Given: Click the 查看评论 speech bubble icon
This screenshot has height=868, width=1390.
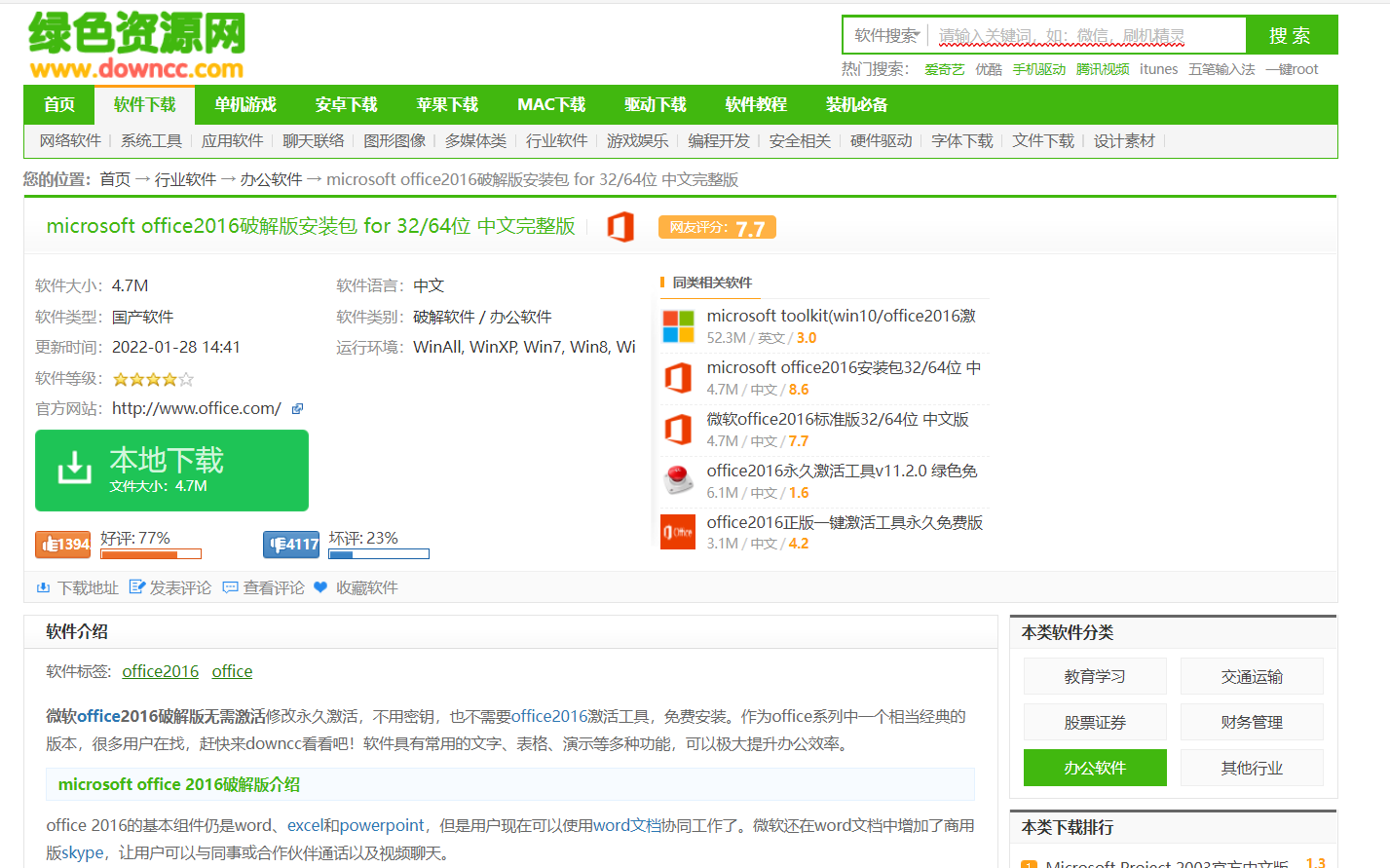Looking at the screenshot, I should (230, 587).
